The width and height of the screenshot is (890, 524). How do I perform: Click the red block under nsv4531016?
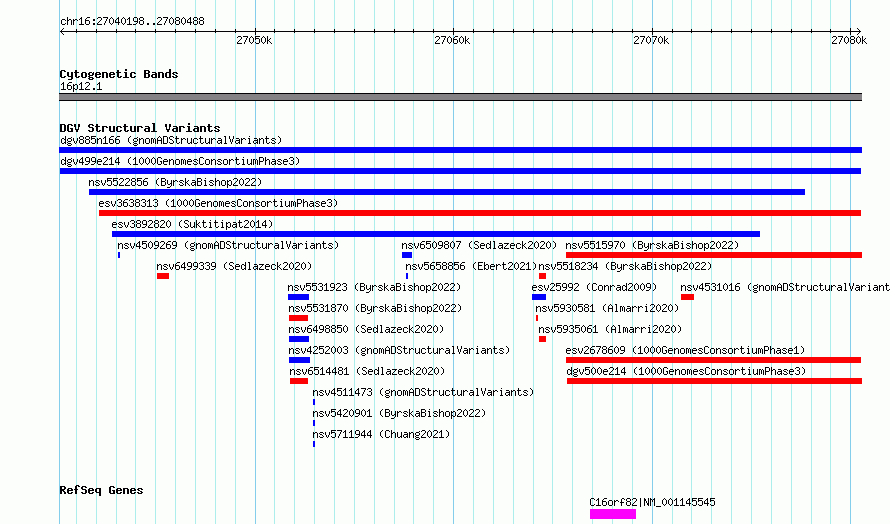pyautogui.click(x=687, y=297)
